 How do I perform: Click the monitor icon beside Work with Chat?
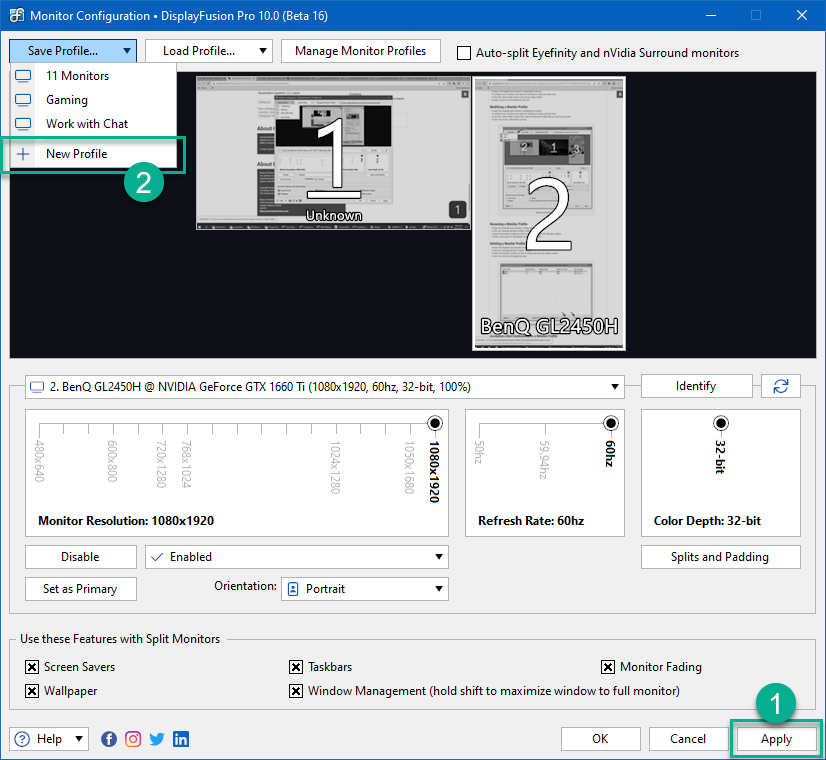point(23,124)
